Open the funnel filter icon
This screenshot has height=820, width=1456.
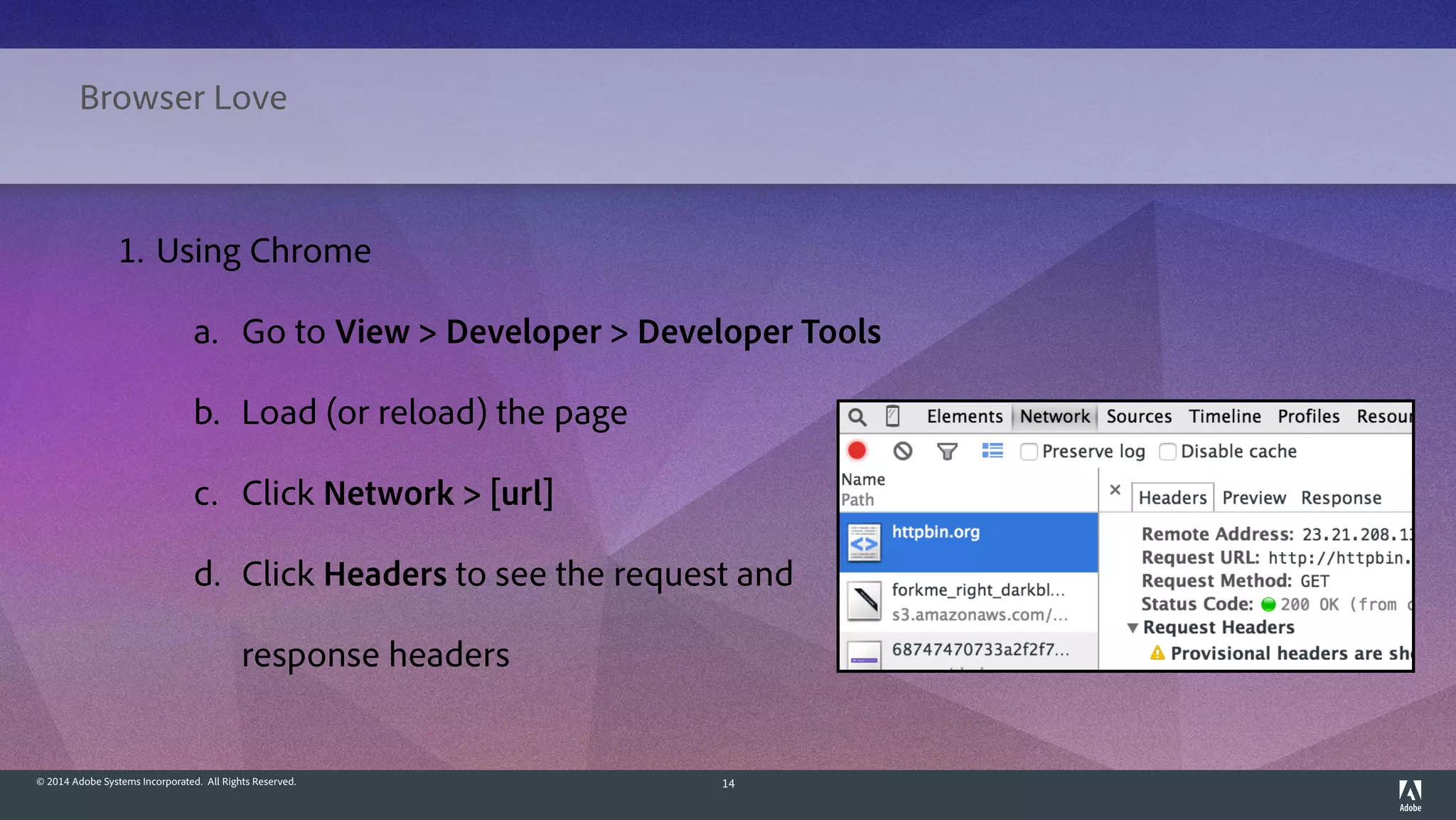(947, 452)
